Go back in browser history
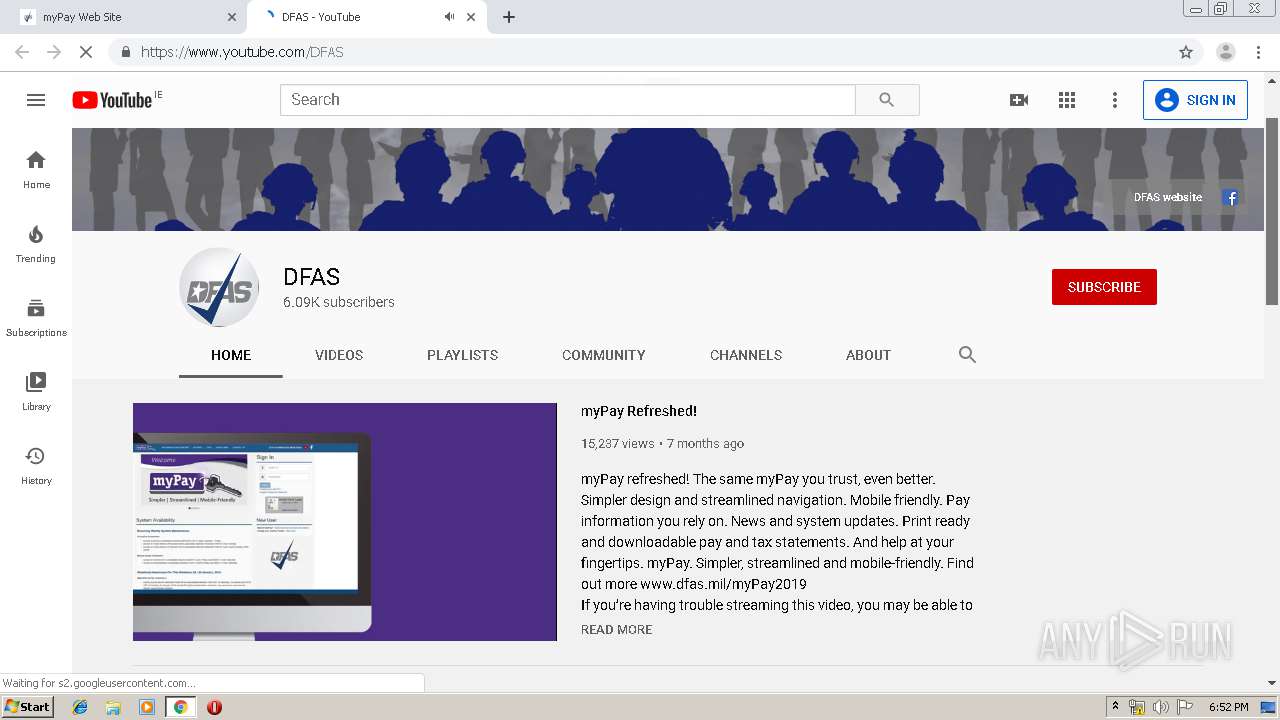Screen dimensions: 1280x720 pos(22,52)
